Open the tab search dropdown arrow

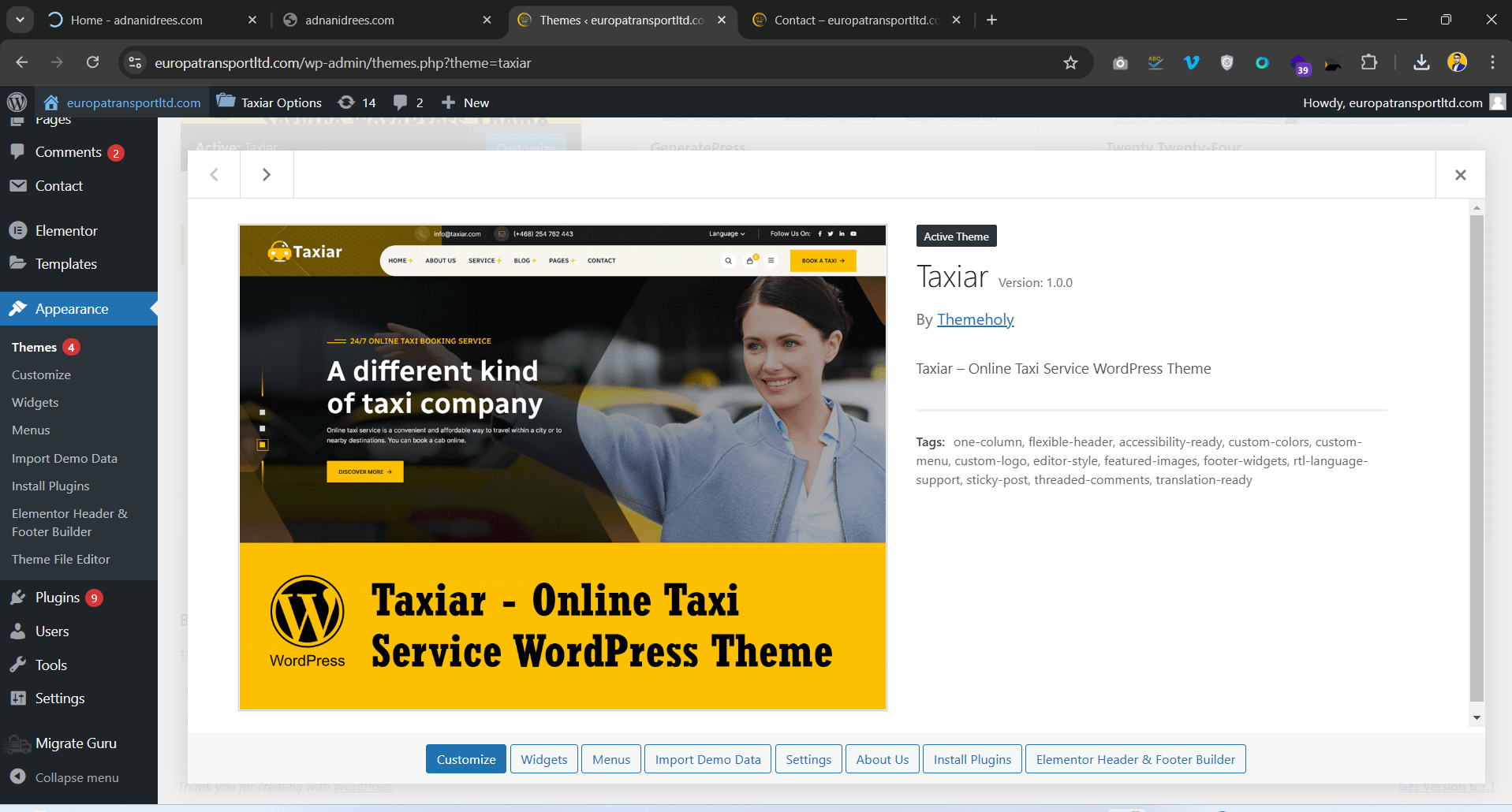(x=20, y=20)
